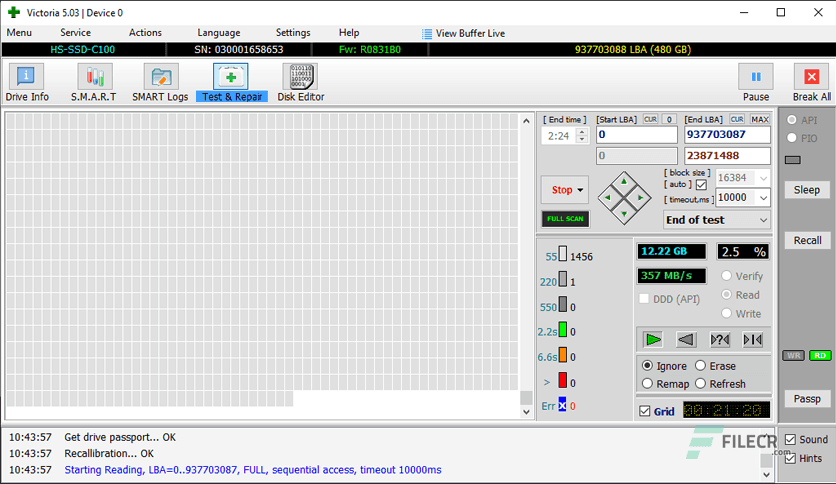Open the Language menu
Screen dimensions: 836x484
[x=219, y=33]
